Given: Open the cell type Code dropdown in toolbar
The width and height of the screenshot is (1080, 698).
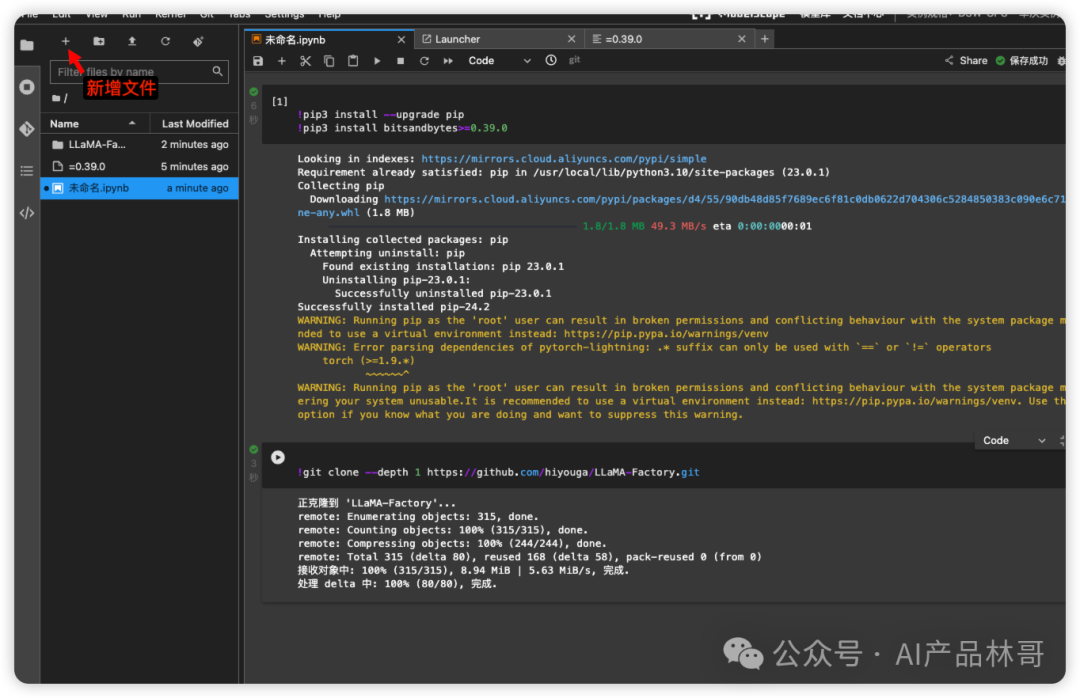Looking at the screenshot, I should (499, 61).
